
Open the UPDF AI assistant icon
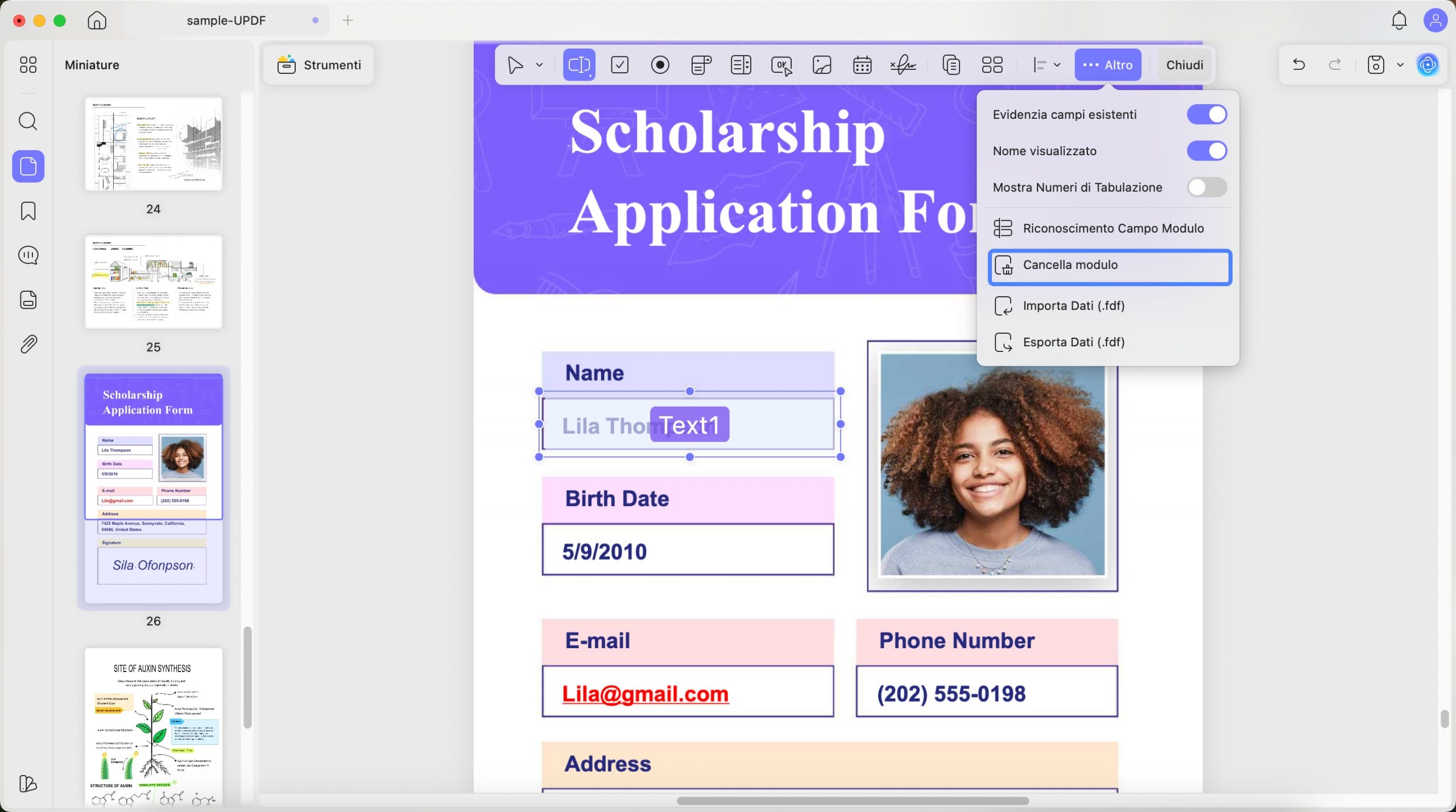pos(1428,65)
